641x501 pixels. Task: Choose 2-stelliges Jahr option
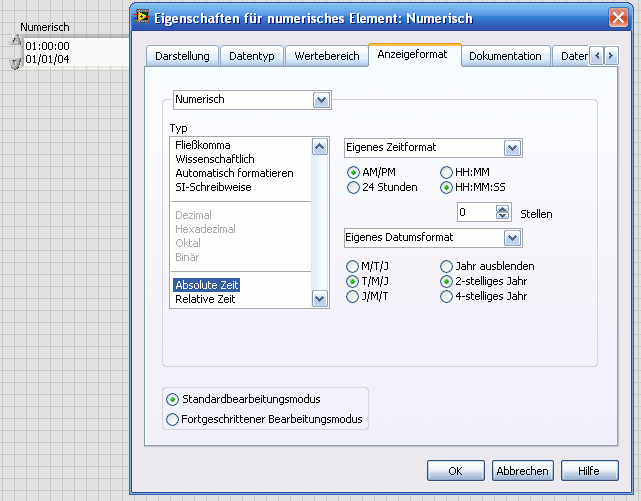pyautogui.click(x=446, y=282)
